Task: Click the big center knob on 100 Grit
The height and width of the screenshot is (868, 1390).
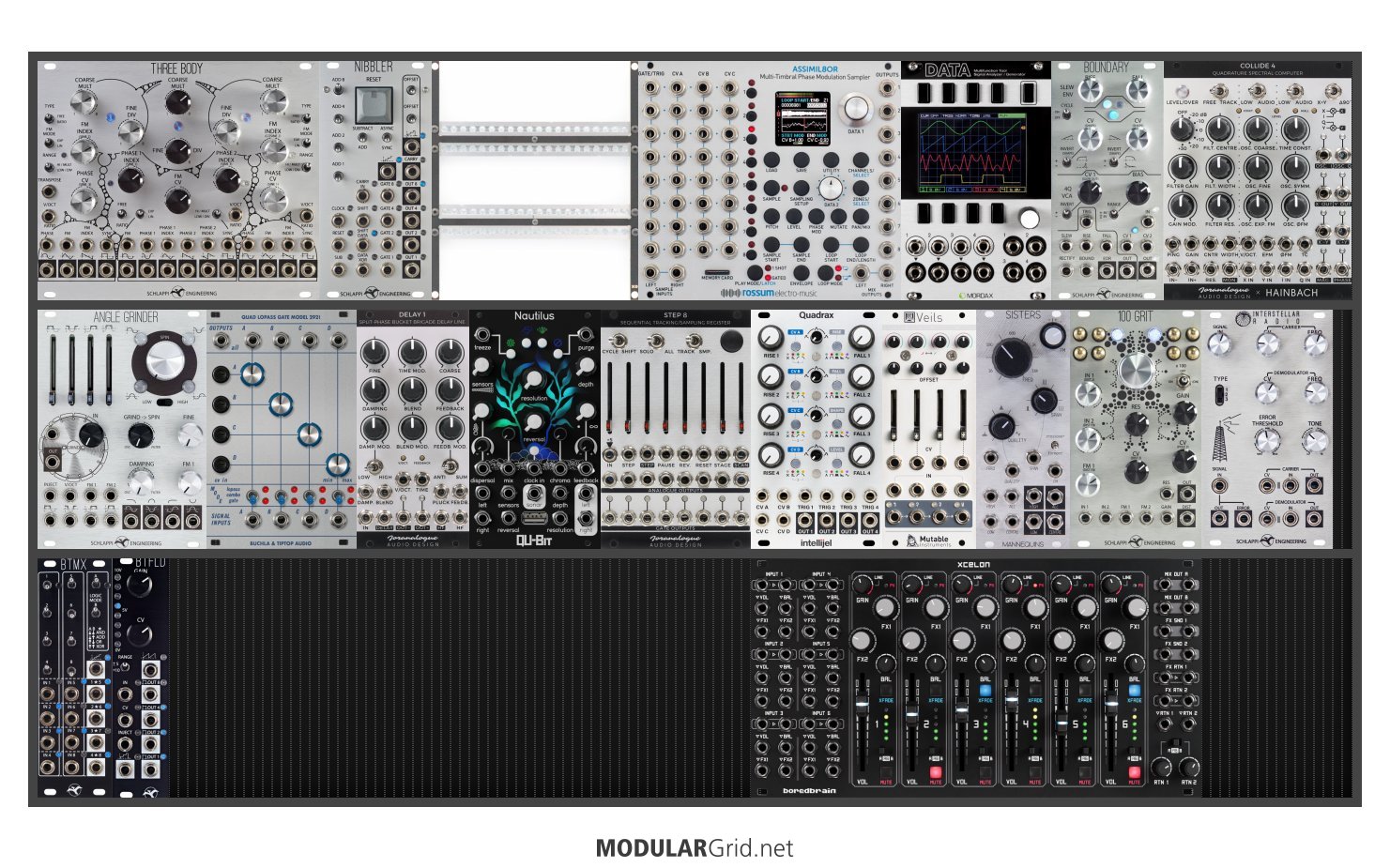Action: point(1136,370)
